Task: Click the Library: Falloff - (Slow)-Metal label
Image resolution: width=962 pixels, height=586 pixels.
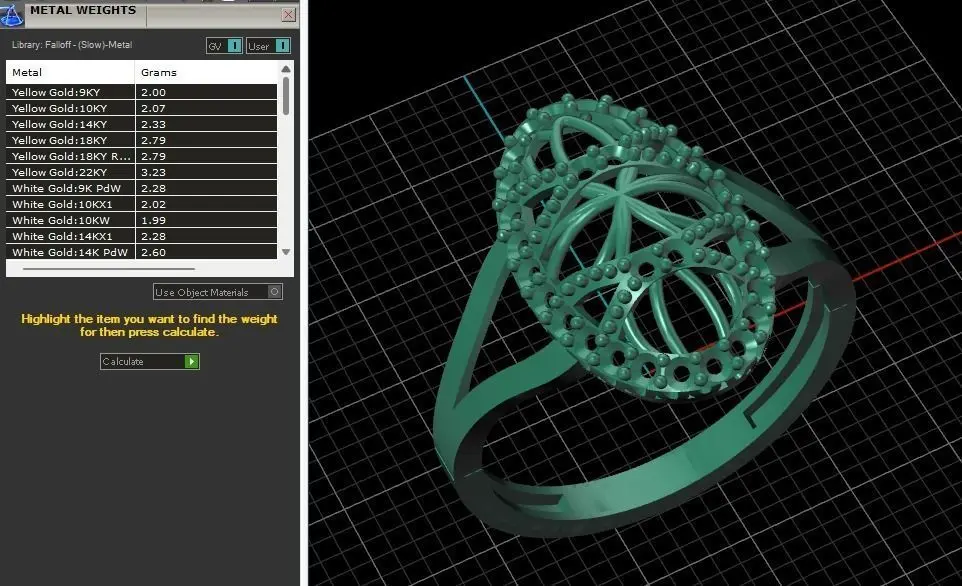Action: tap(72, 45)
